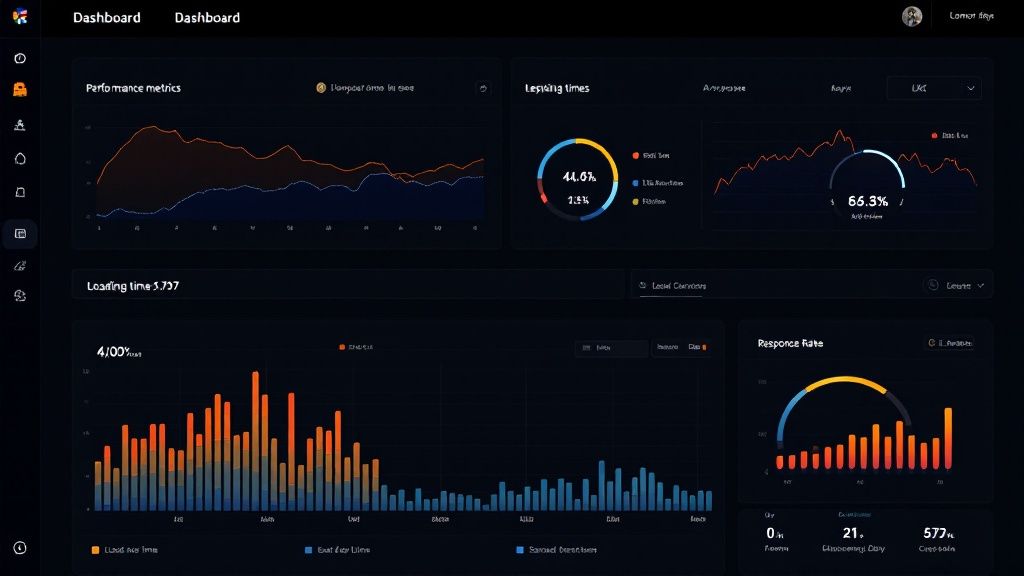Screen dimensions: 1024x576
Task: Click the 44.6% value inside the donut chart
Action: (579, 176)
